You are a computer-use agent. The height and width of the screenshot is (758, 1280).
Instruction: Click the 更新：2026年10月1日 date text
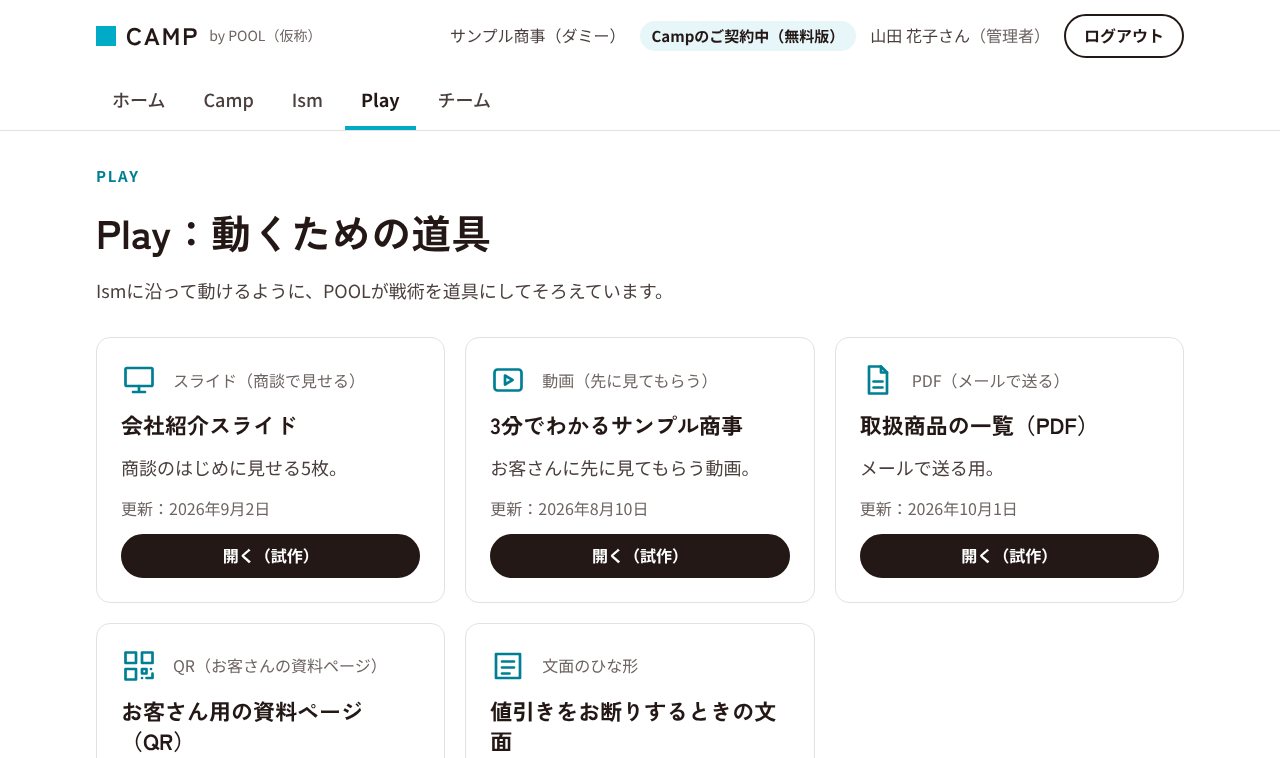939,509
